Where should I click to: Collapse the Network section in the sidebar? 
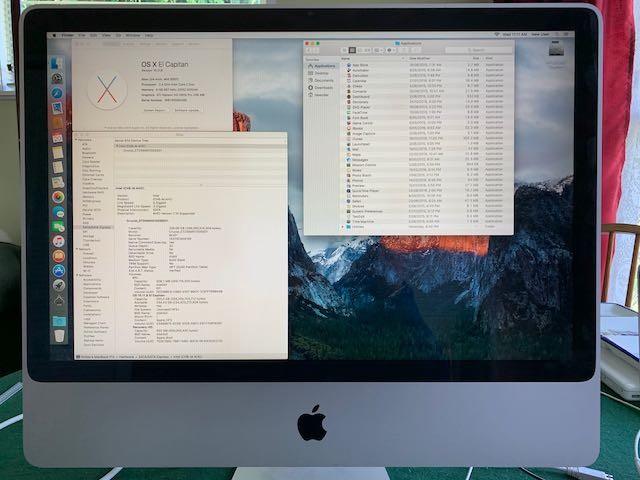coord(76,246)
